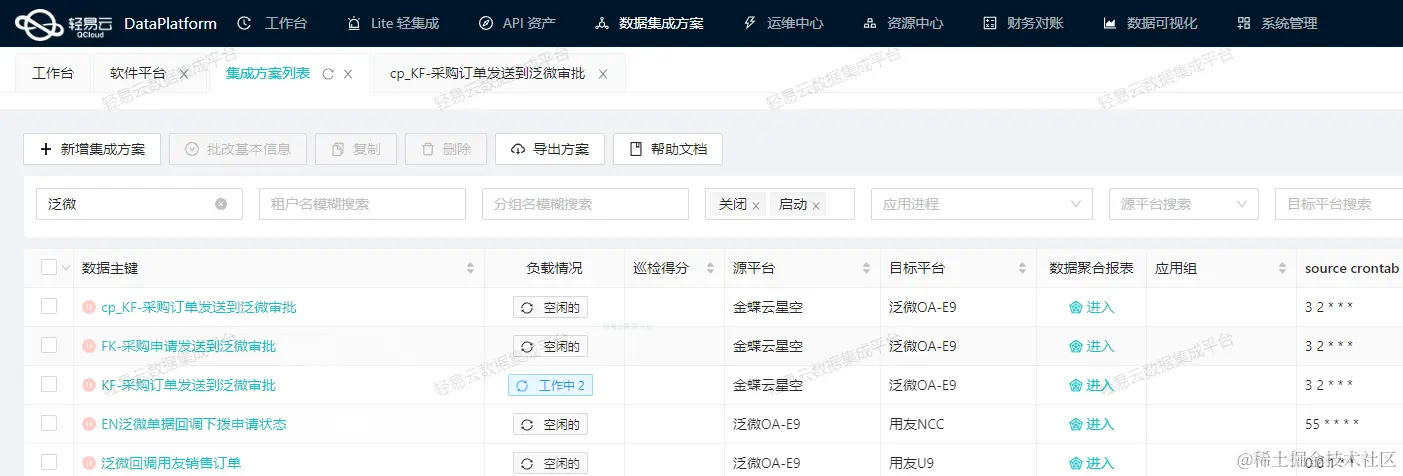Sort by 目标平台 column

tap(1022, 268)
